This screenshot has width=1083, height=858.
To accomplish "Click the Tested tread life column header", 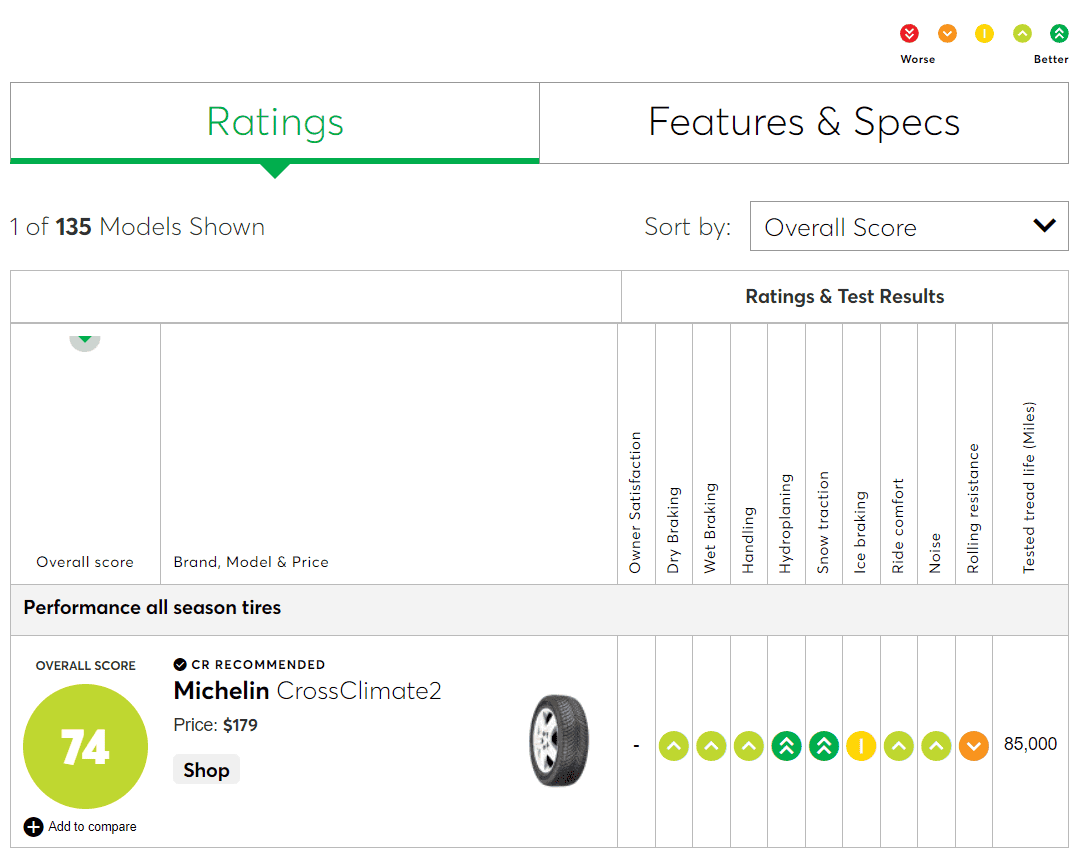I will pos(1030,488).
